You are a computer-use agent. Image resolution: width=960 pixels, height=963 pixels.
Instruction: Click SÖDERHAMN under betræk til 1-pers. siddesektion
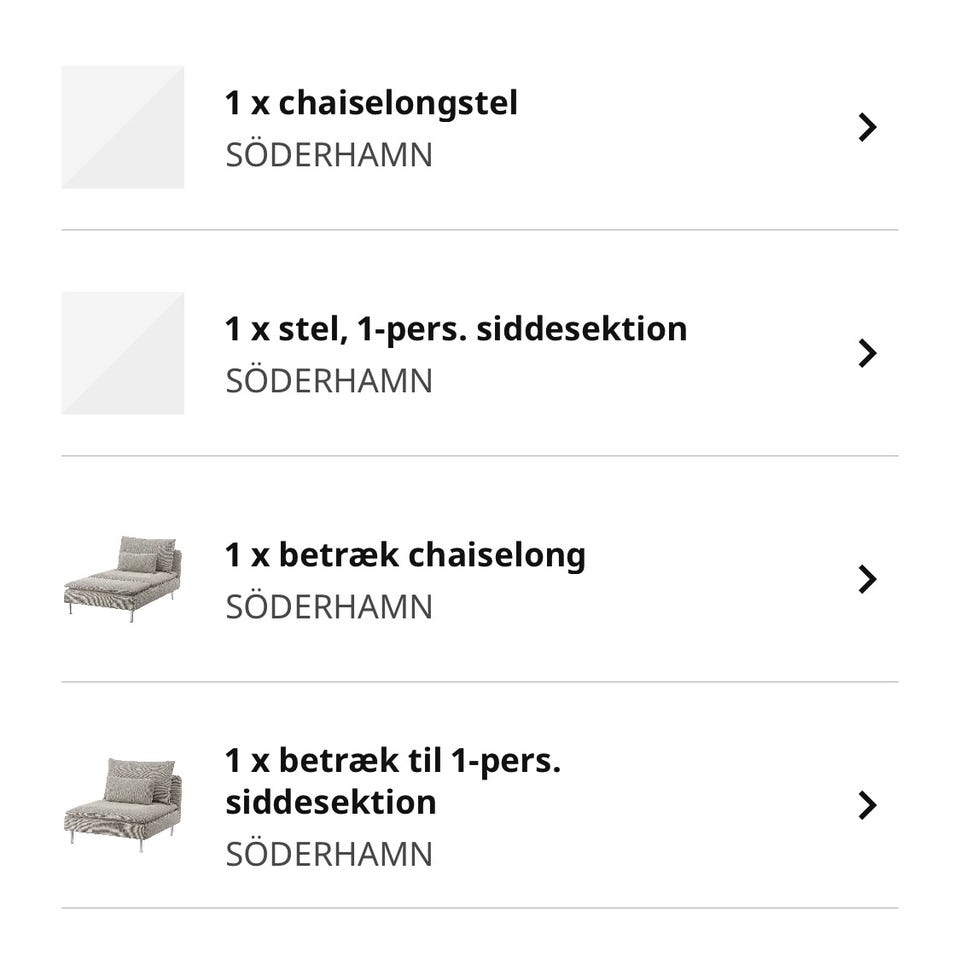(329, 855)
